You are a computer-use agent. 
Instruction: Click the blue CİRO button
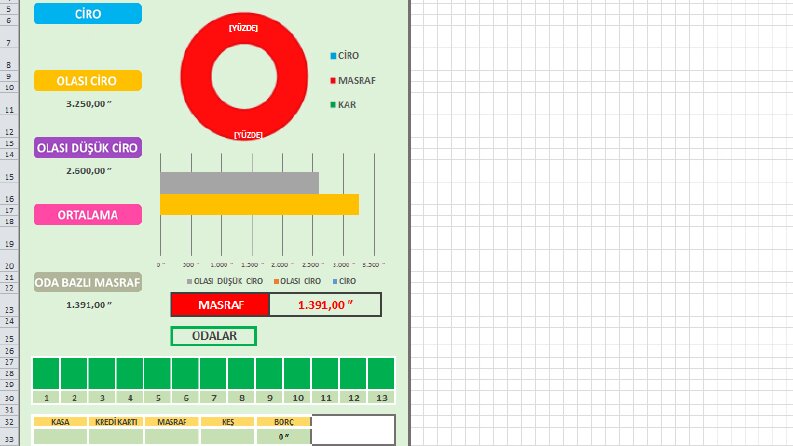(88, 14)
